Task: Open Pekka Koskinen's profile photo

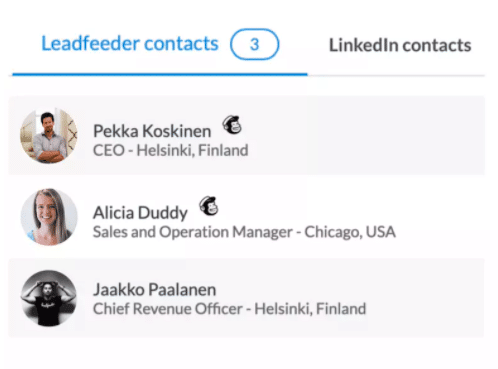Action: [x=49, y=136]
